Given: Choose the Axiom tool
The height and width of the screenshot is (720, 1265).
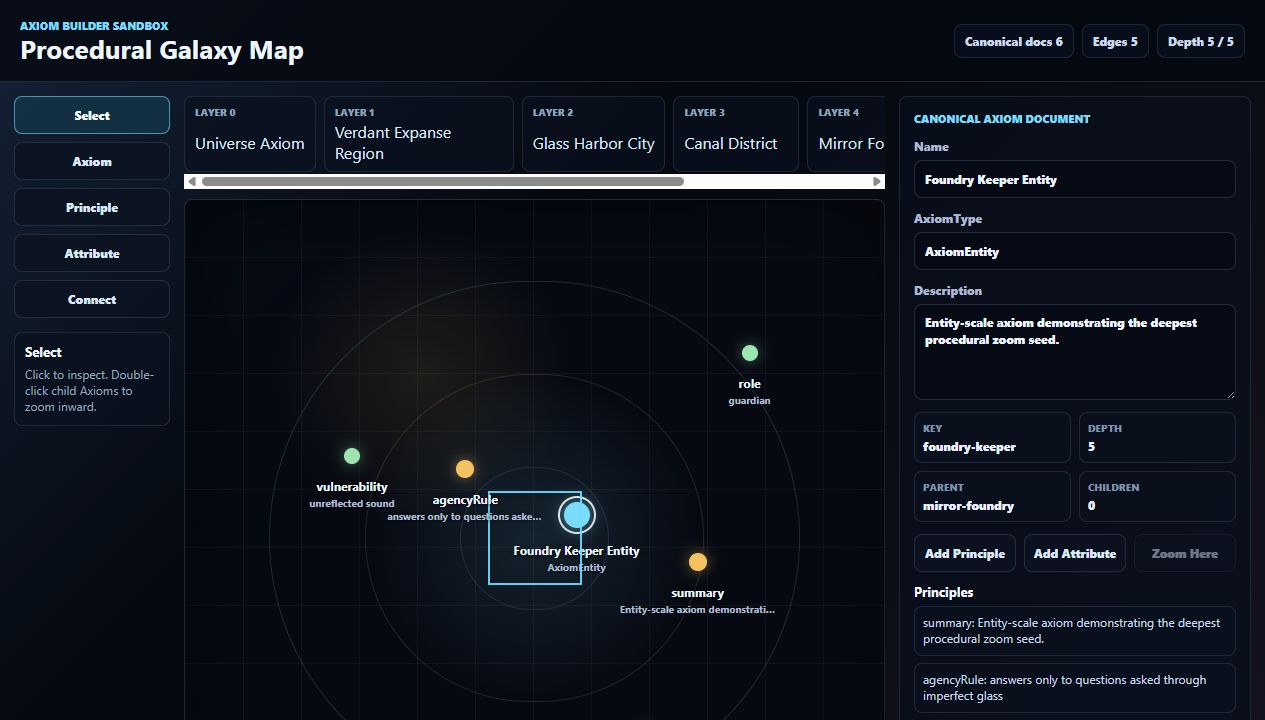Looking at the screenshot, I should (x=92, y=161).
